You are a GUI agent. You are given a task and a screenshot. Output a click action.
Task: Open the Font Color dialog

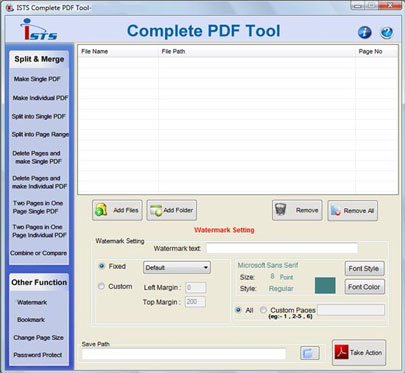(364, 287)
